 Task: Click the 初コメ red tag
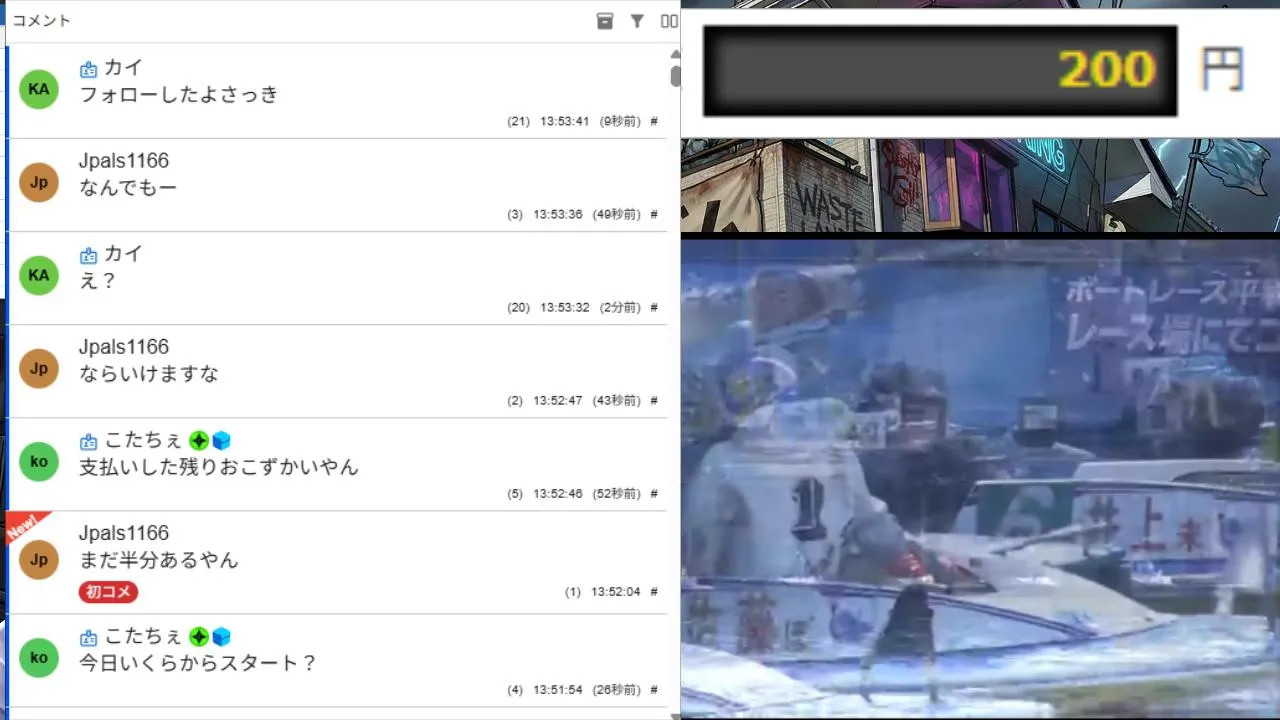coord(108,591)
